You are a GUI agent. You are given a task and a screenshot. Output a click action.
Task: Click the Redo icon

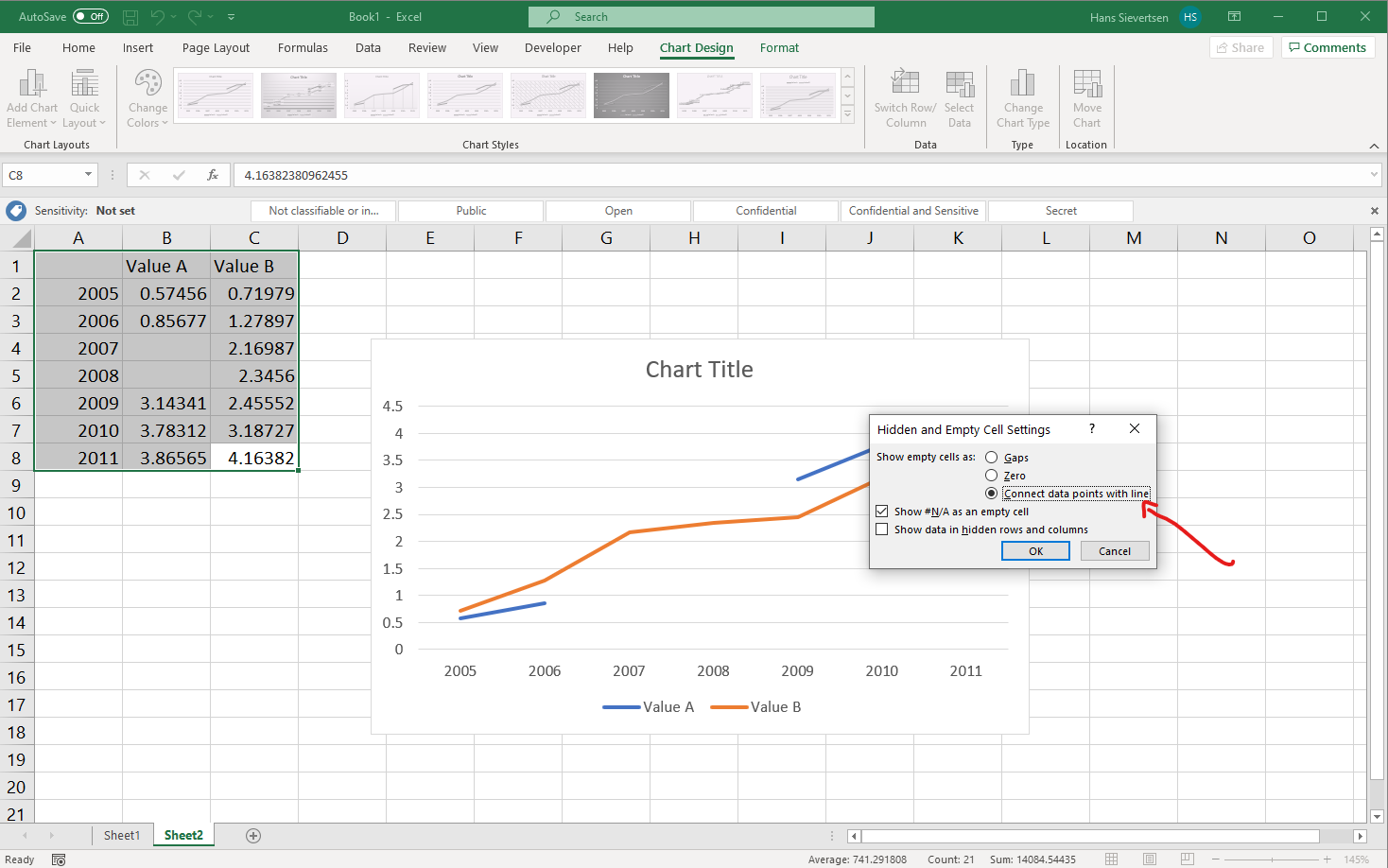[x=195, y=17]
